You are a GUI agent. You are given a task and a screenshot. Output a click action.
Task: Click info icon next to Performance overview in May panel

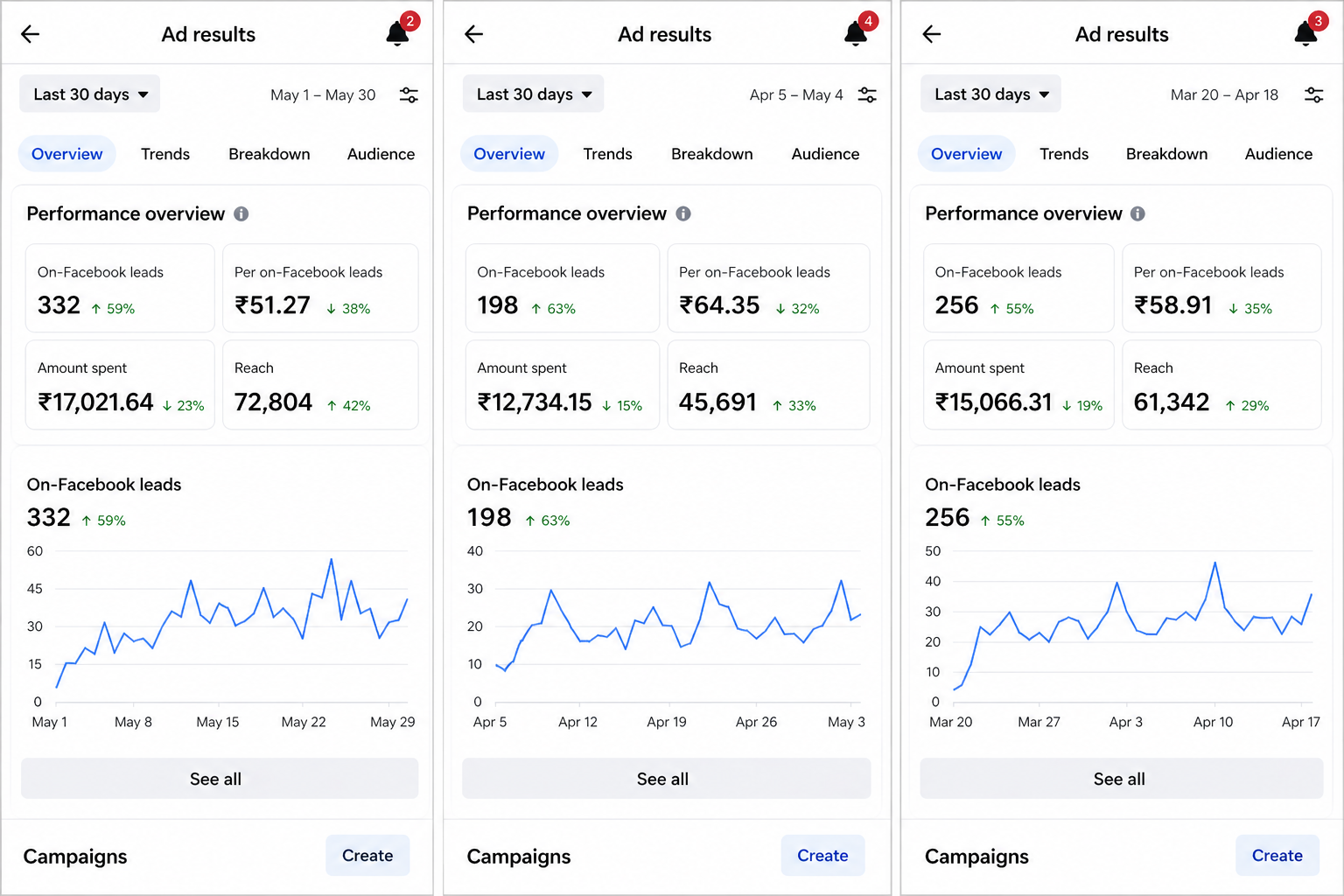(241, 213)
